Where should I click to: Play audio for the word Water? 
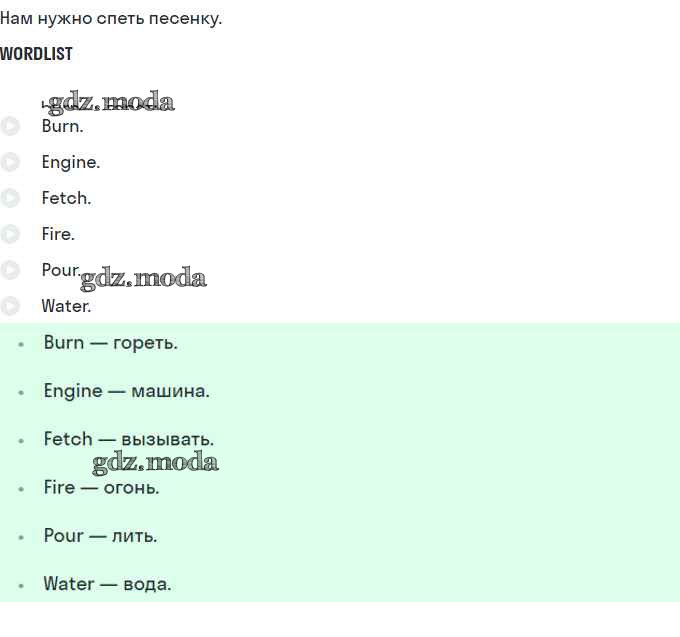10,306
